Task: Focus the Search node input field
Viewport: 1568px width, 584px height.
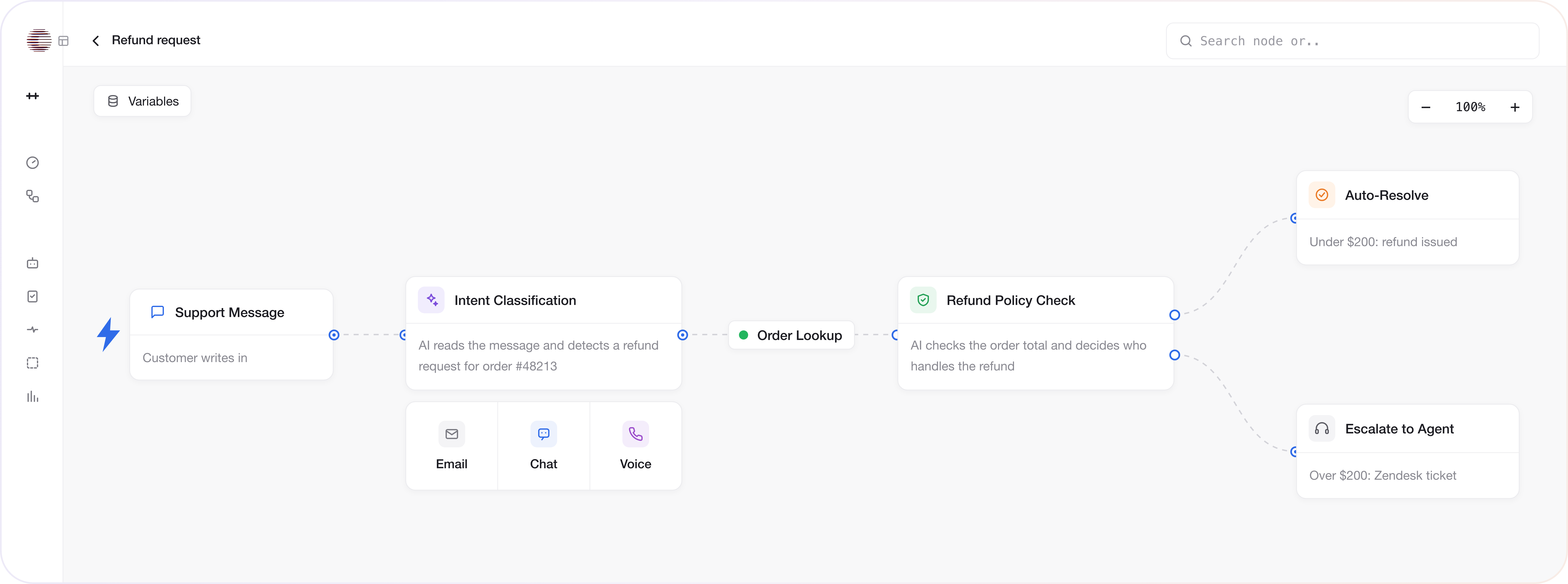Action: (x=1353, y=41)
